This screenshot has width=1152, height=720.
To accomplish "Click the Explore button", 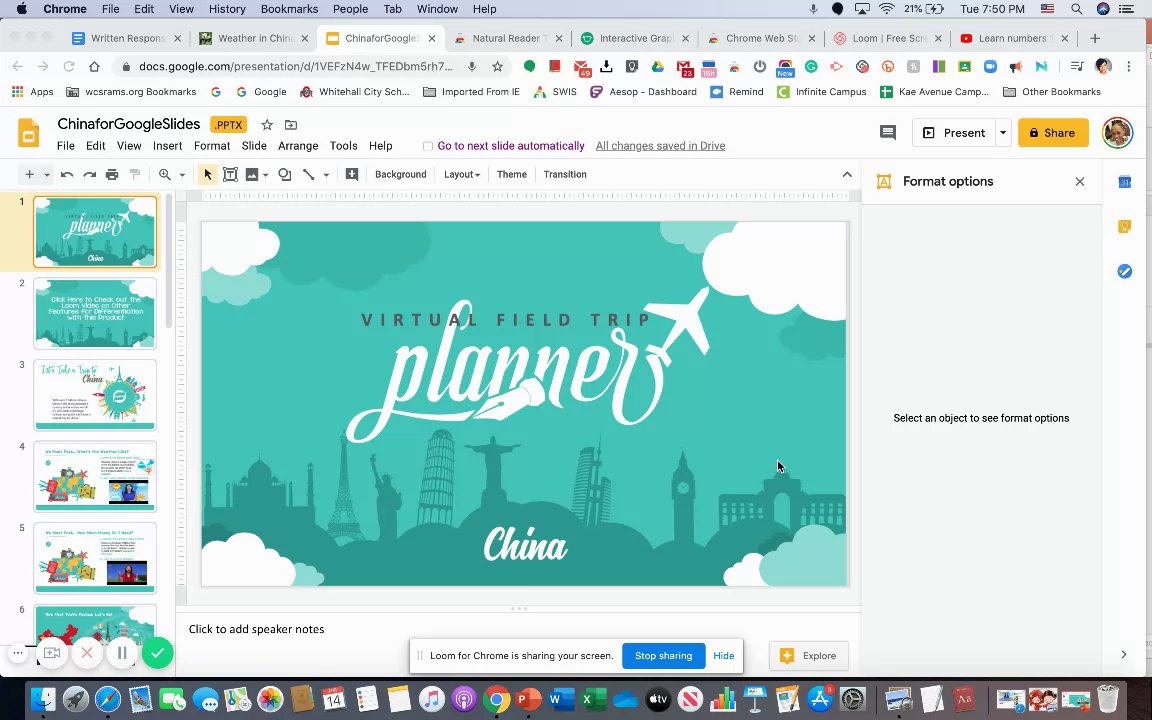I will tap(808, 655).
